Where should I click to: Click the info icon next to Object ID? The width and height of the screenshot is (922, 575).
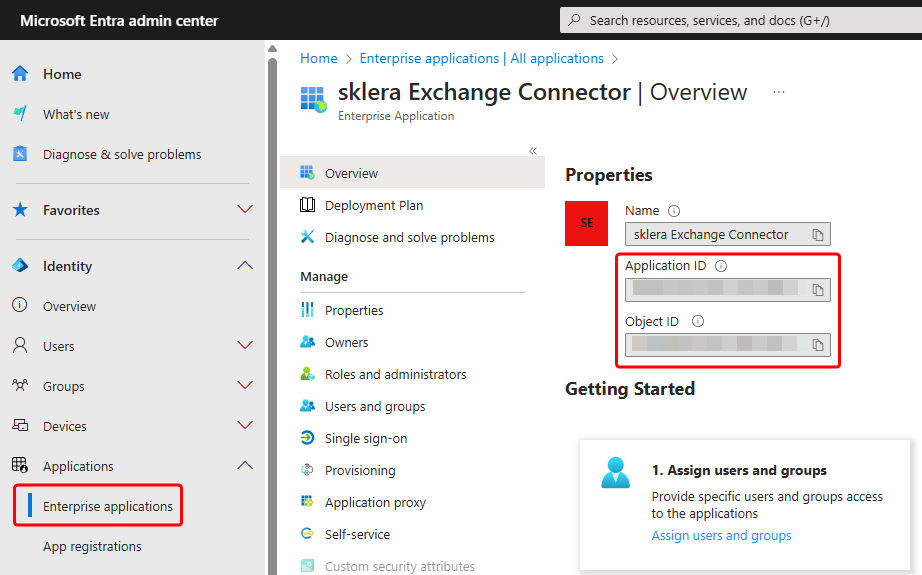click(x=698, y=321)
